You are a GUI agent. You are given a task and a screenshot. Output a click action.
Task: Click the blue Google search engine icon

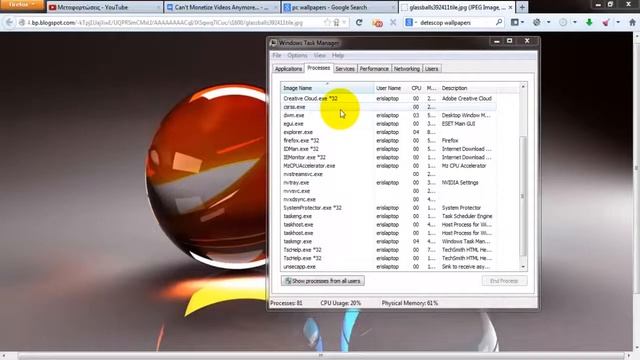coord(409,23)
